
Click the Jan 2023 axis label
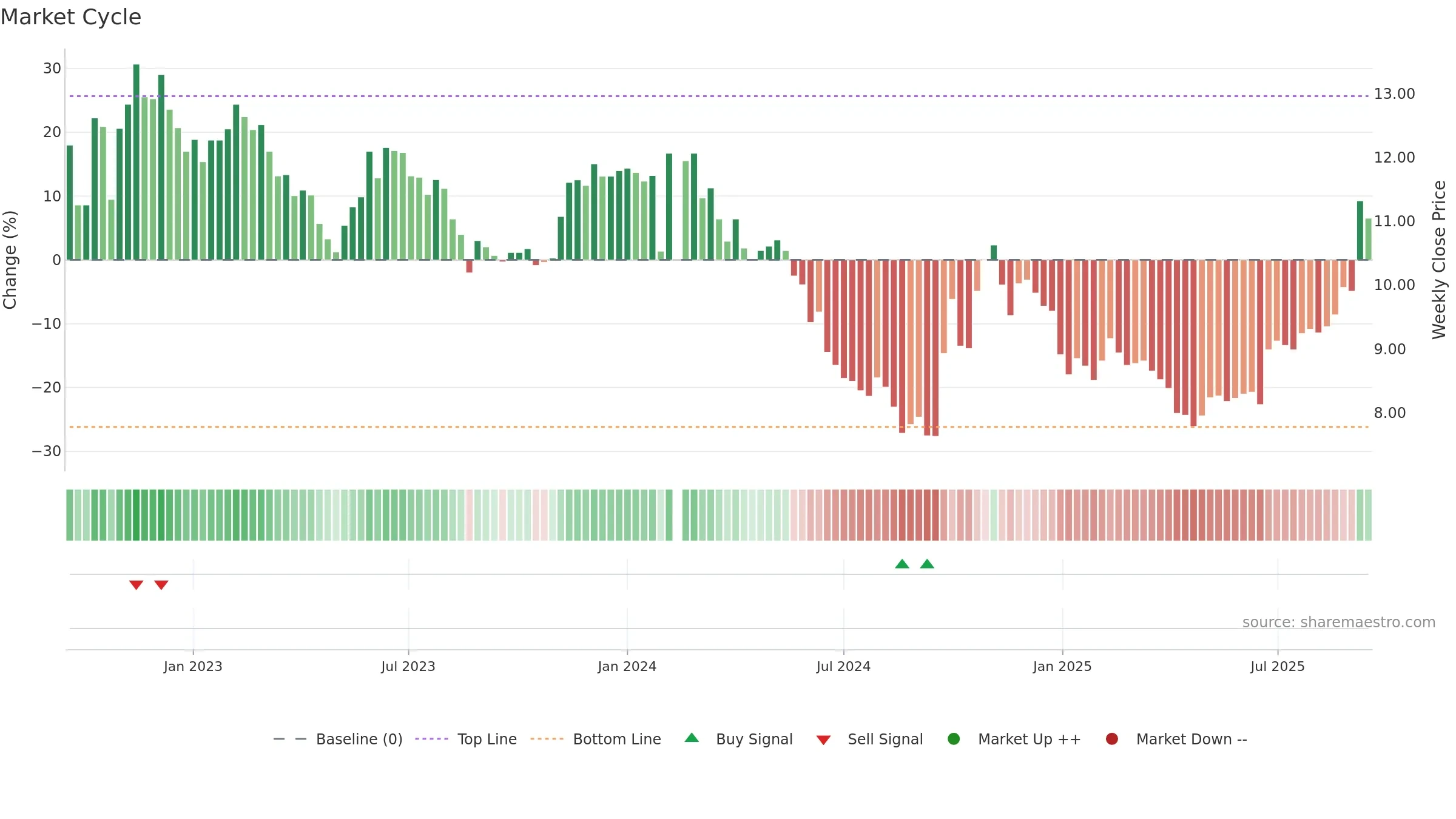coord(193,667)
